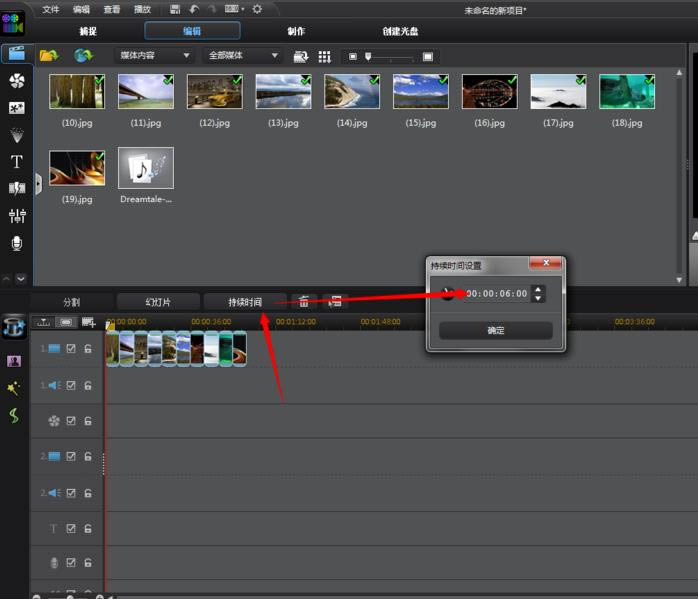The width and height of the screenshot is (698, 599).
Task: Open the Effects room fan icon
Action: point(17,81)
